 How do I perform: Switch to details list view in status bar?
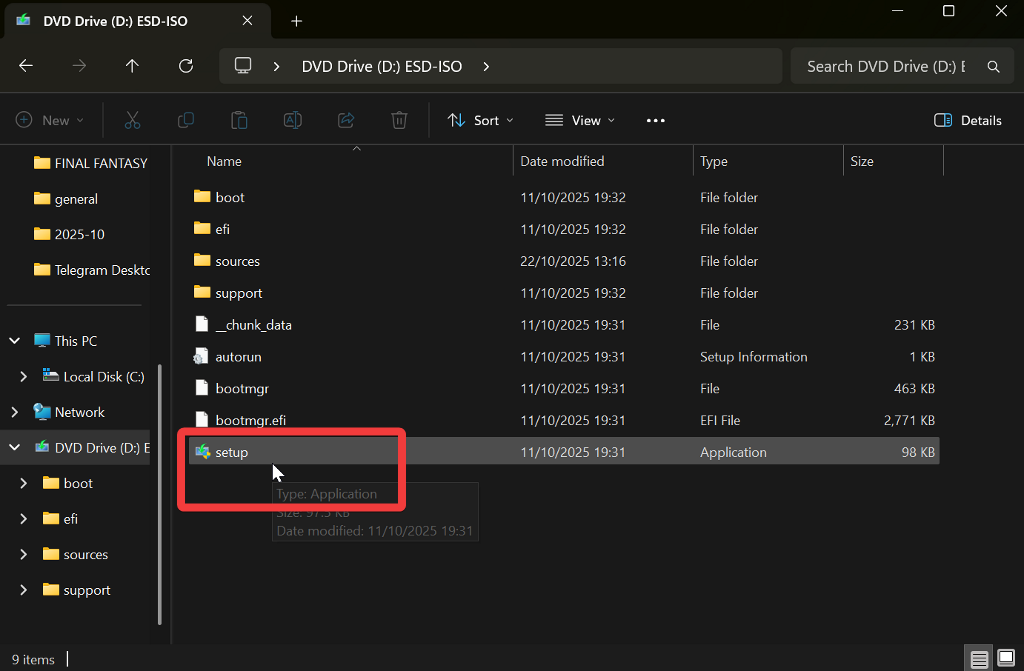979,659
